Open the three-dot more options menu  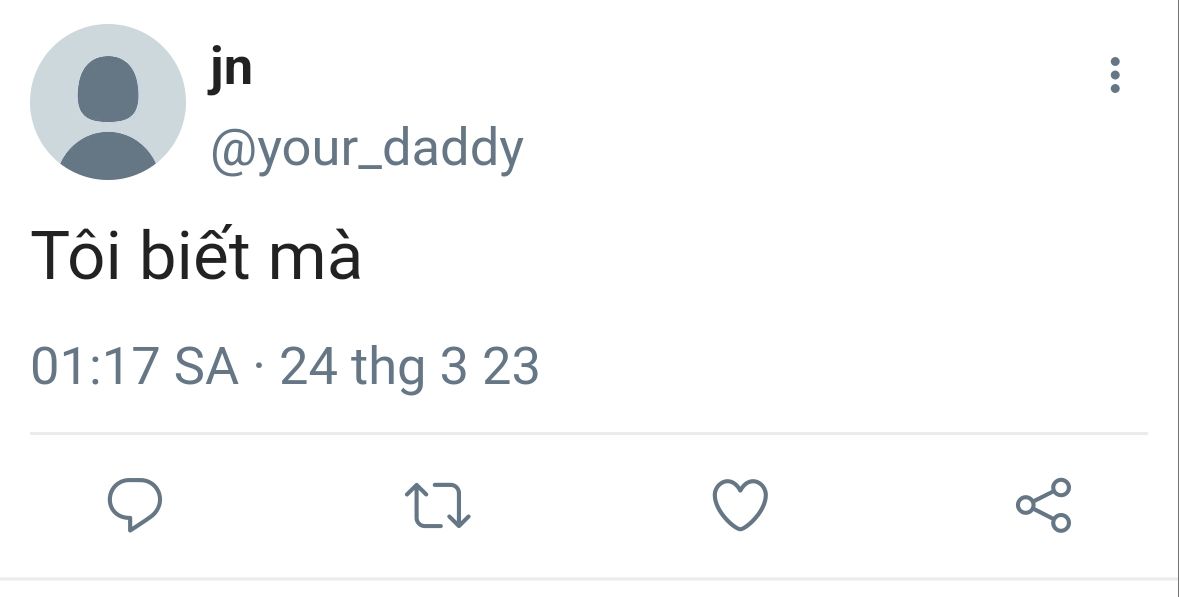1115,76
